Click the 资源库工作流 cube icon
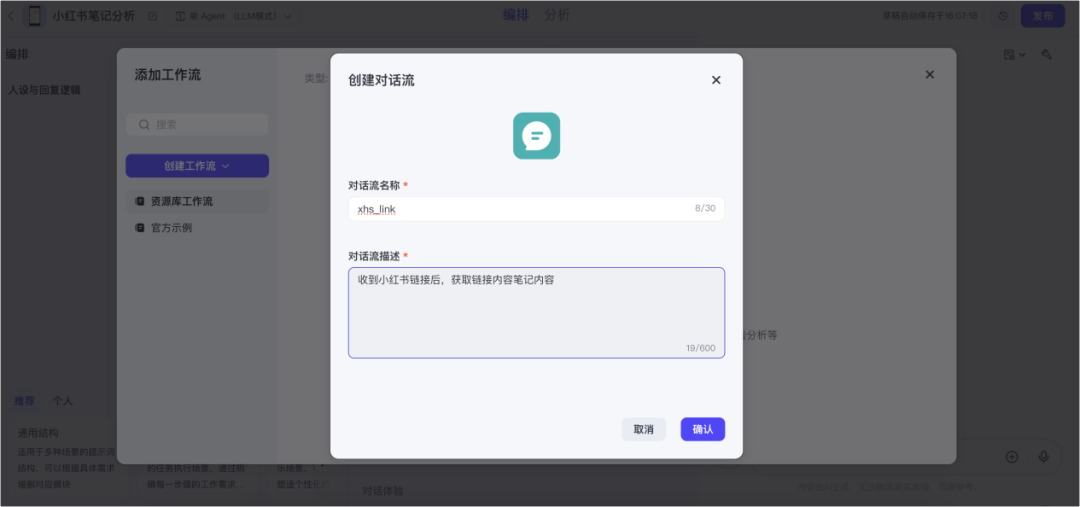 140,202
